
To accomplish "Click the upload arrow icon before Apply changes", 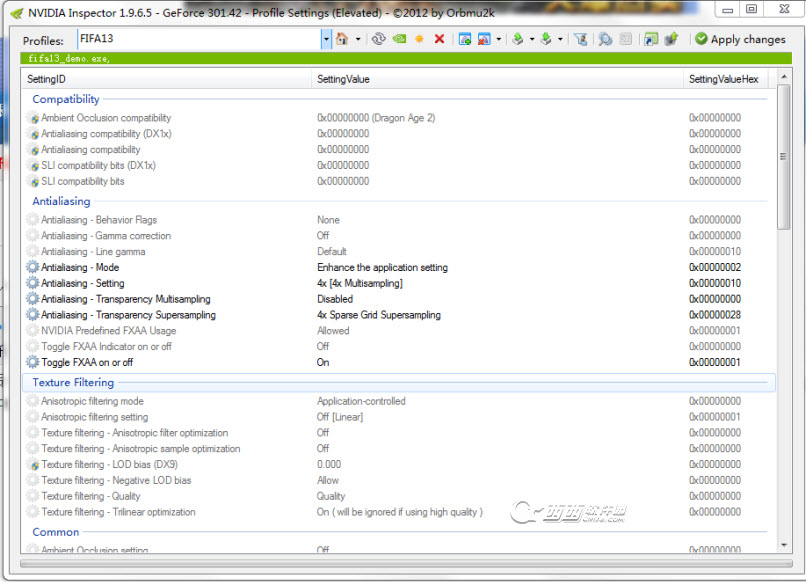I will pos(671,39).
